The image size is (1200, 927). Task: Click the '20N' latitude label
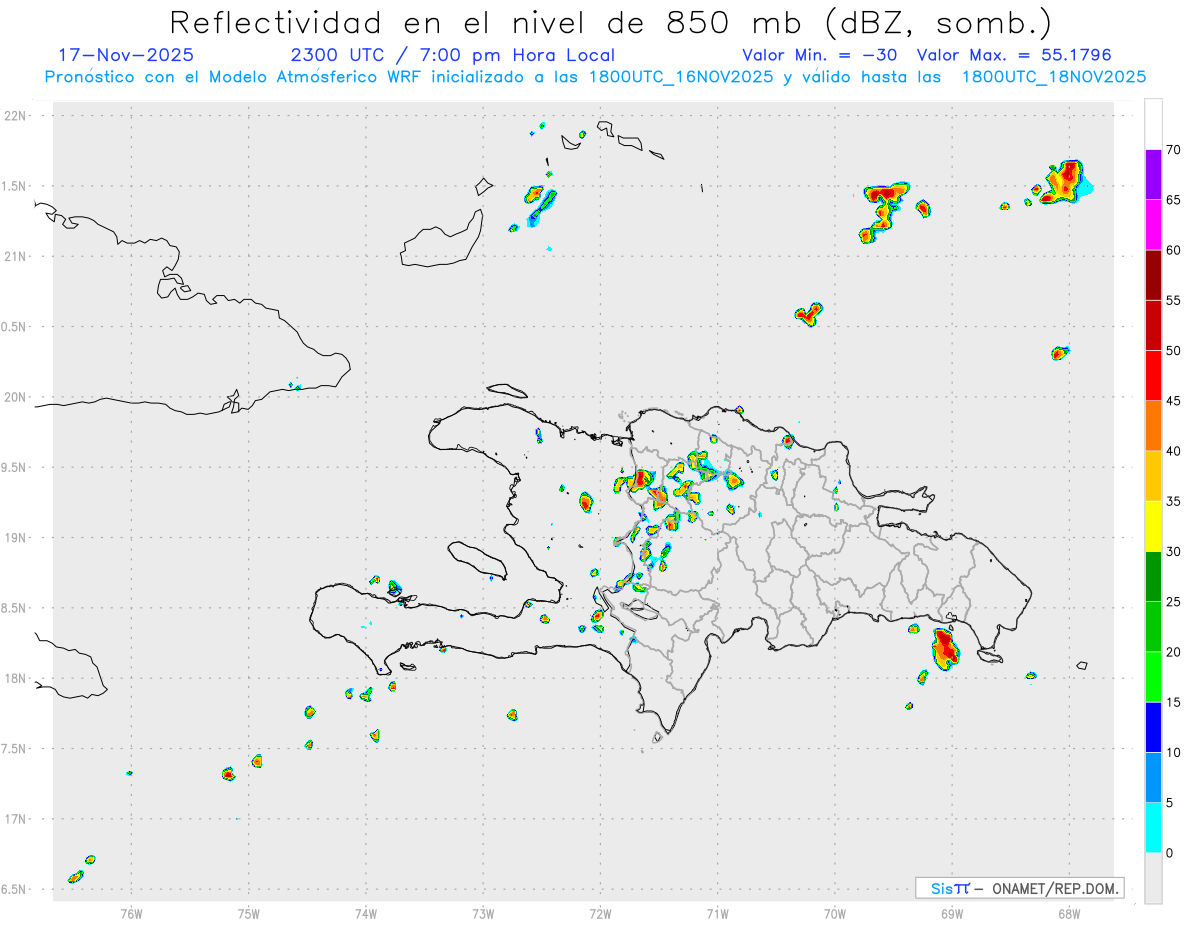(17, 397)
